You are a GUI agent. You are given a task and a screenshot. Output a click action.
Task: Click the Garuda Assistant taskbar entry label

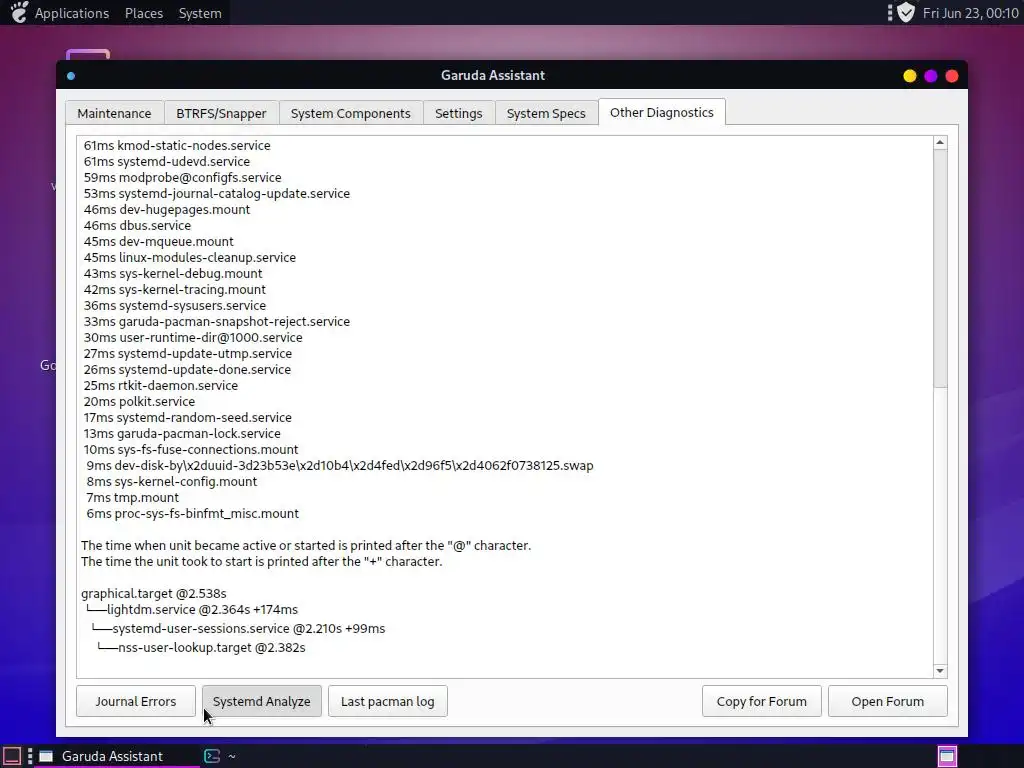[112, 756]
